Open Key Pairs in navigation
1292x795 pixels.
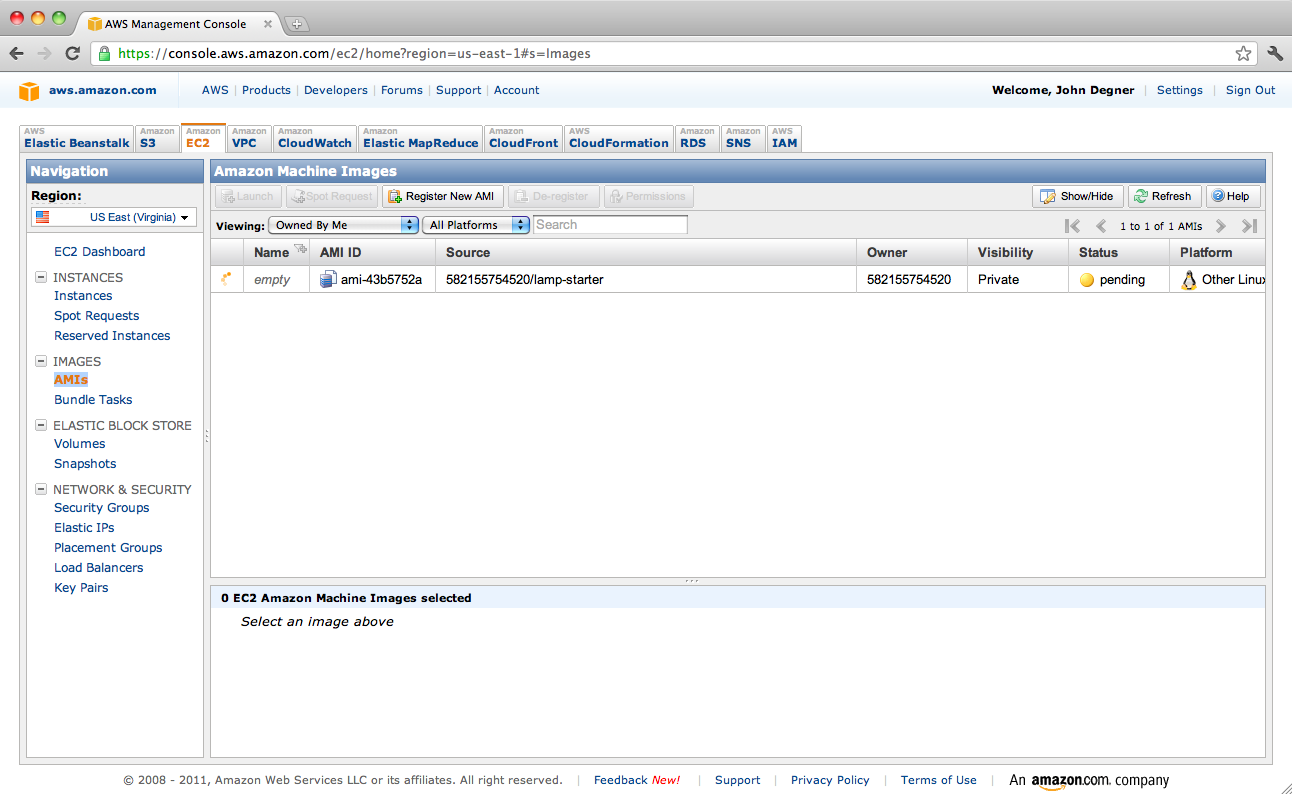tap(81, 588)
